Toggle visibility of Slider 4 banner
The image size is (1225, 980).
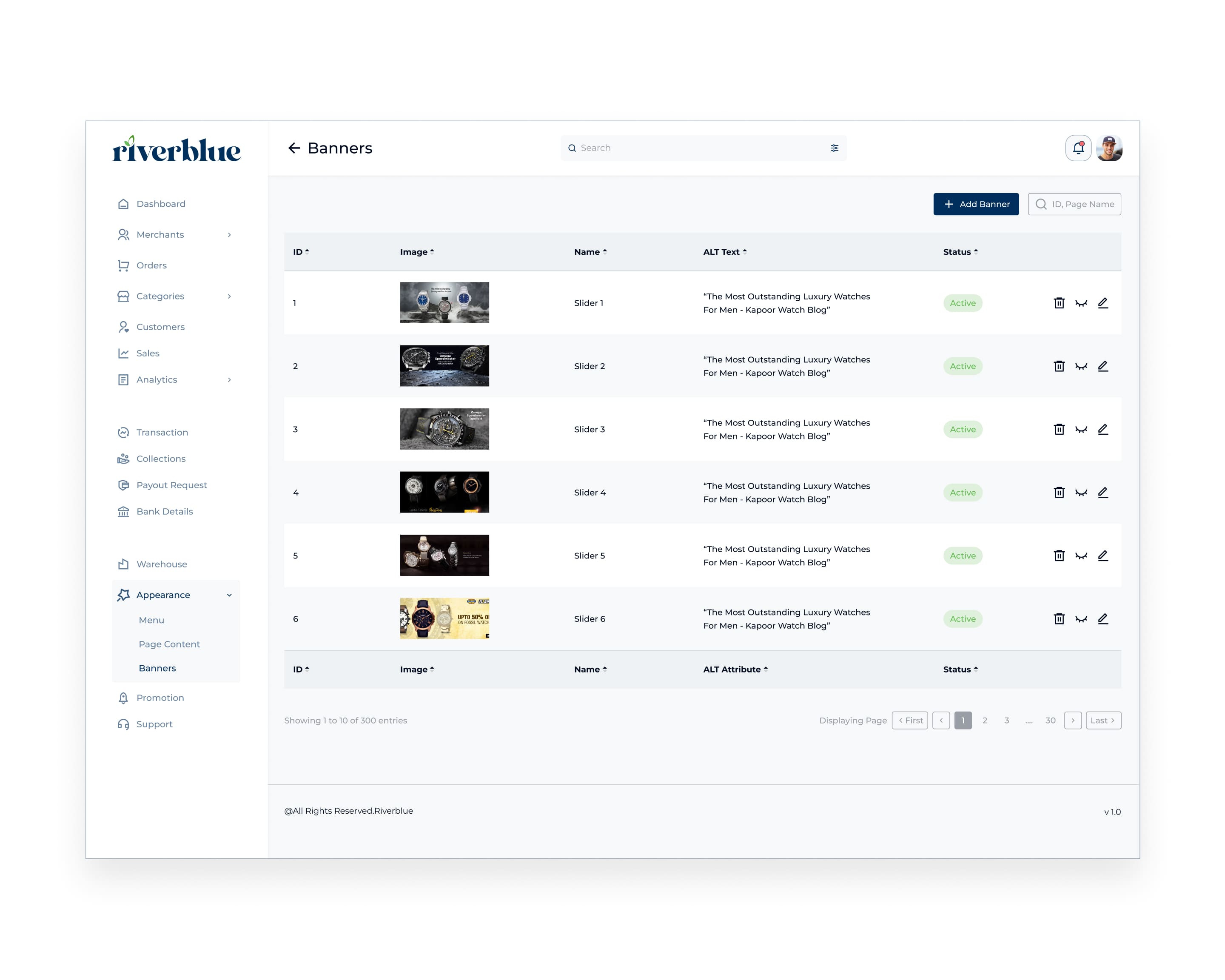tap(1081, 493)
